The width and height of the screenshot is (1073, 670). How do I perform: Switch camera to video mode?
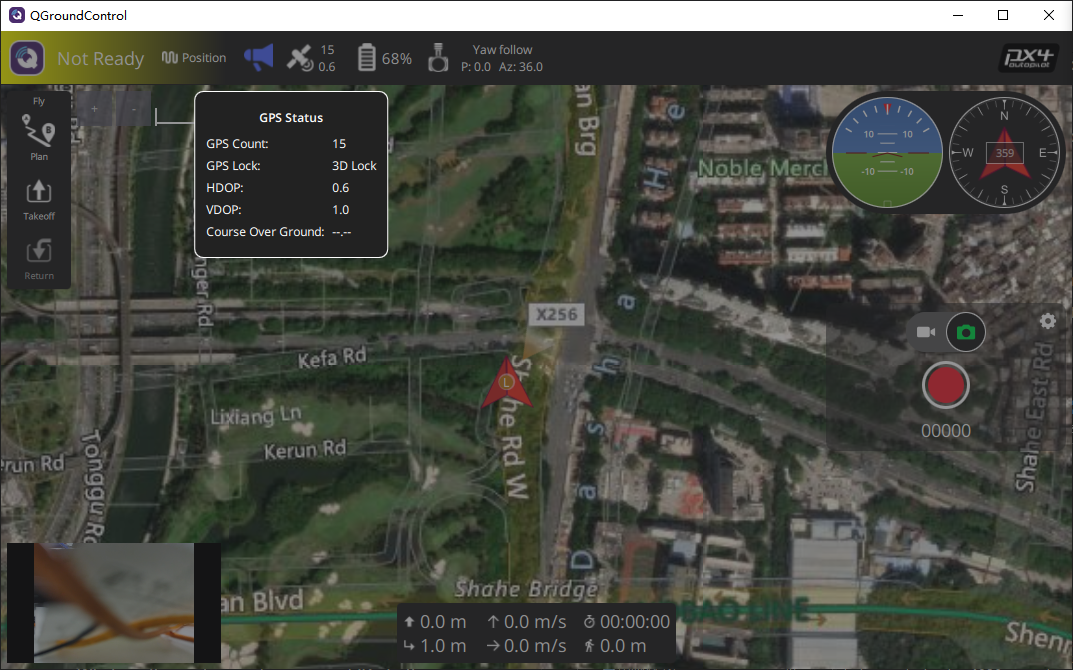[926, 332]
